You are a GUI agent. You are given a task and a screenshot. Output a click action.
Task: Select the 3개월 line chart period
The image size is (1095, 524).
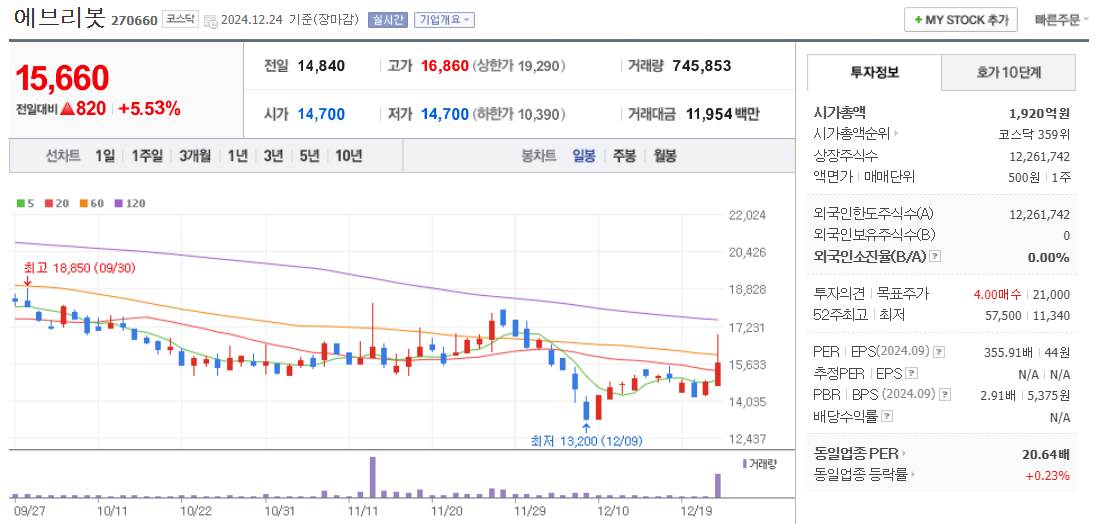pyautogui.click(x=195, y=156)
